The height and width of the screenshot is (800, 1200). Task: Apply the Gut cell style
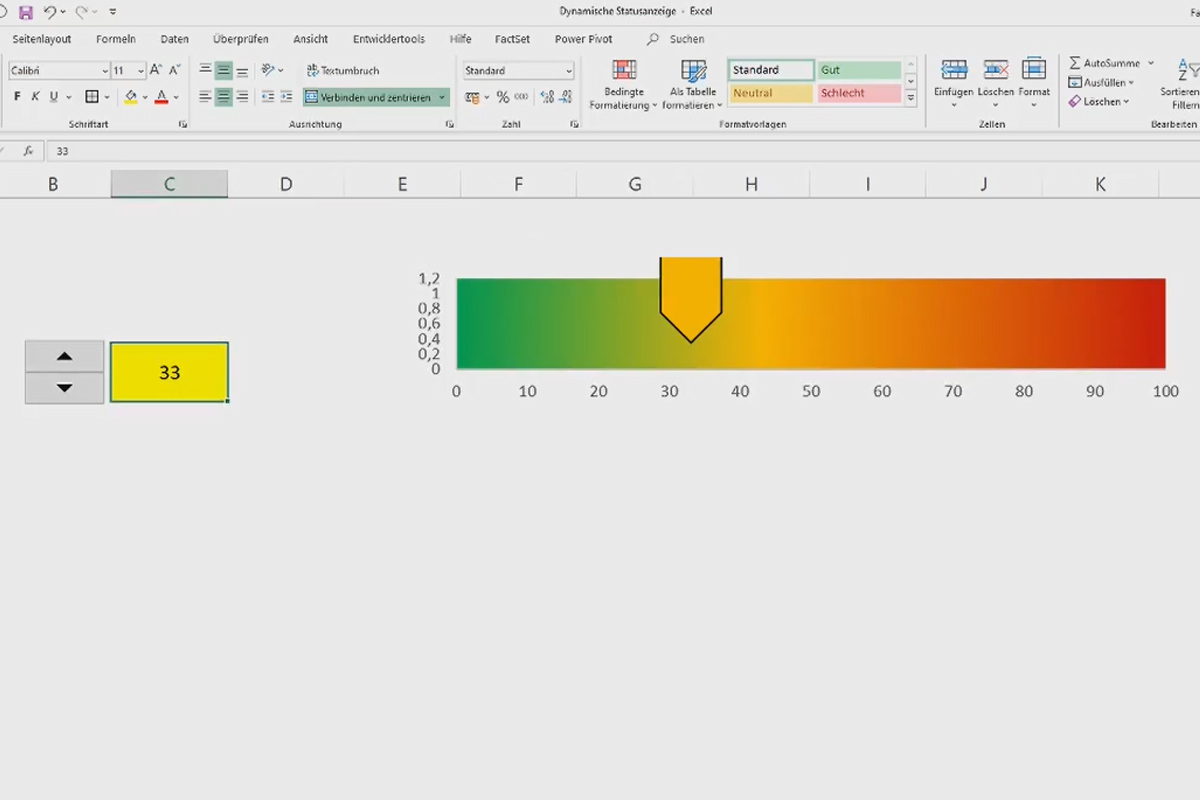click(858, 70)
